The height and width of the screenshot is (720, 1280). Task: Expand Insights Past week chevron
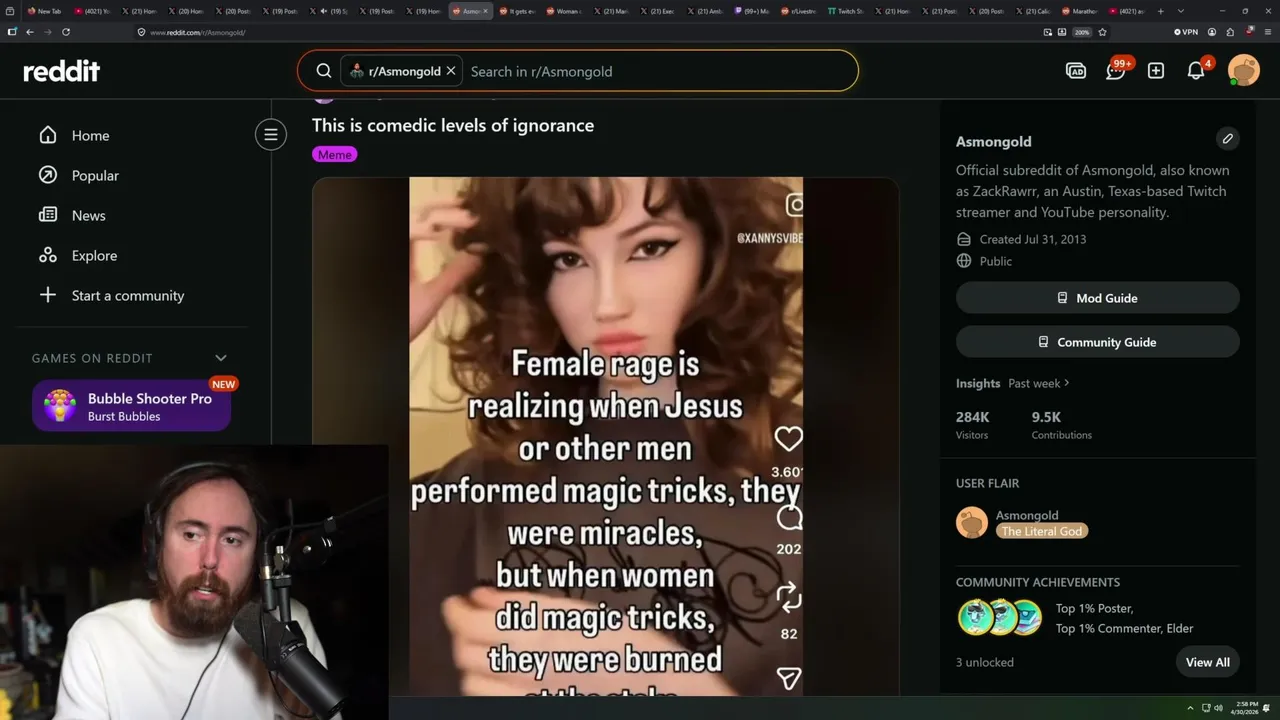pos(1067,383)
